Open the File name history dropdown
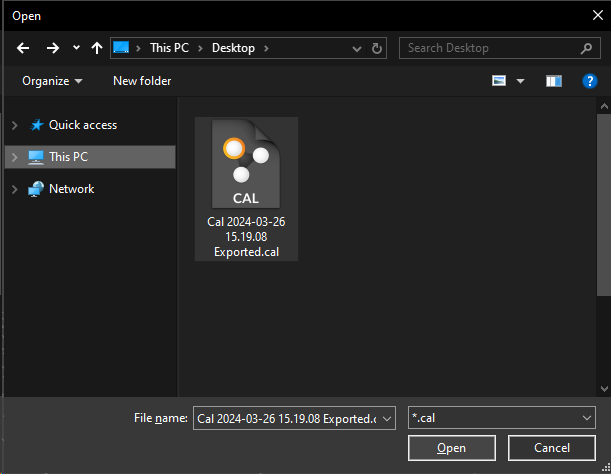The height and width of the screenshot is (474, 611). 387,417
